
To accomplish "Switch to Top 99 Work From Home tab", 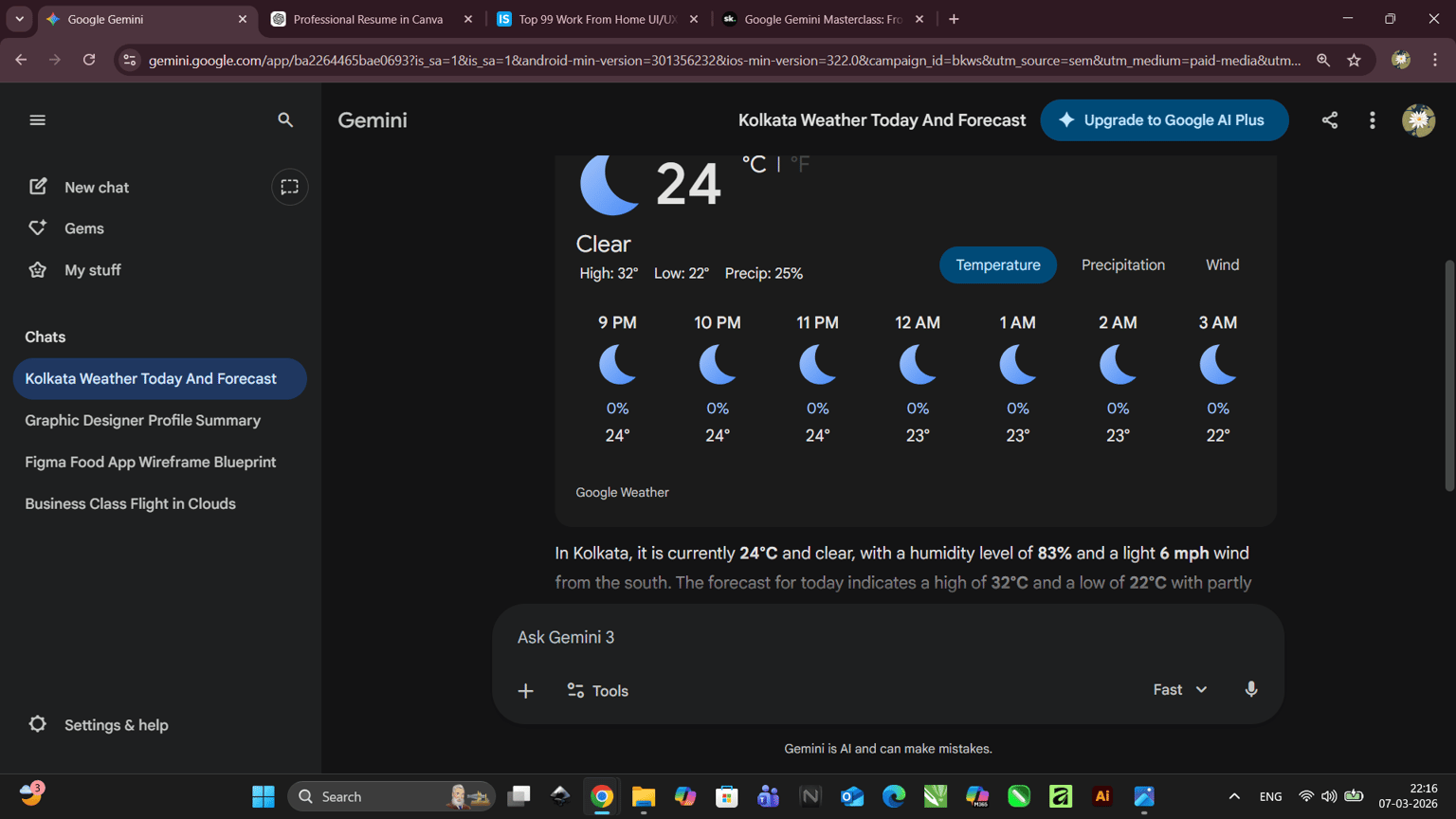I will coord(598,19).
